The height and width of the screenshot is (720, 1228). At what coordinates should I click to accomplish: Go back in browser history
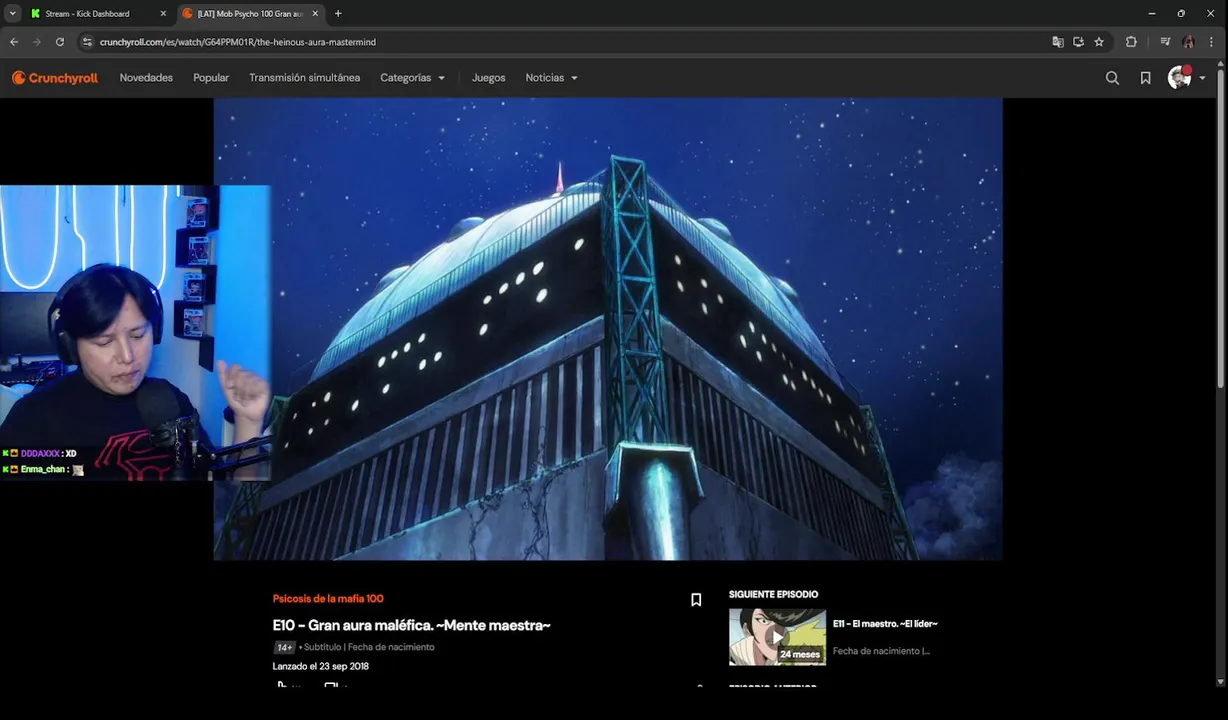pyautogui.click(x=14, y=42)
